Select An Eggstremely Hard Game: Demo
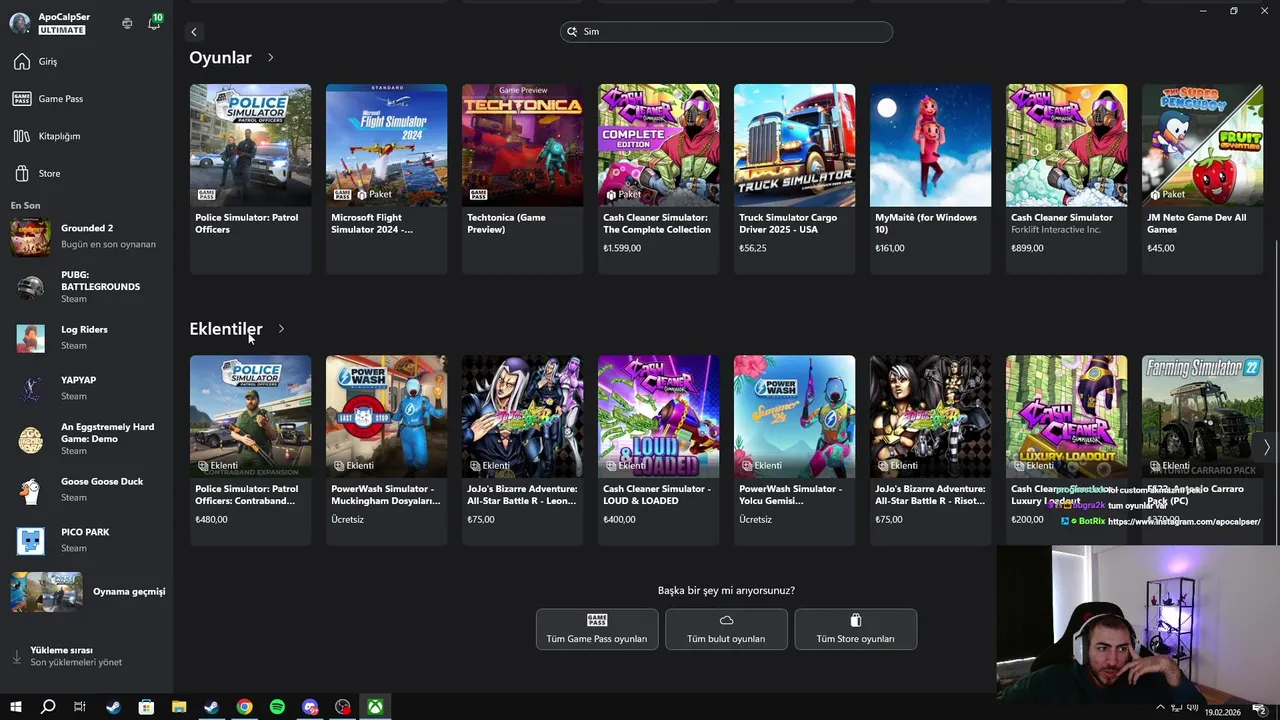The height and width of the screenshot is (720, 1280). pos(86,439)
